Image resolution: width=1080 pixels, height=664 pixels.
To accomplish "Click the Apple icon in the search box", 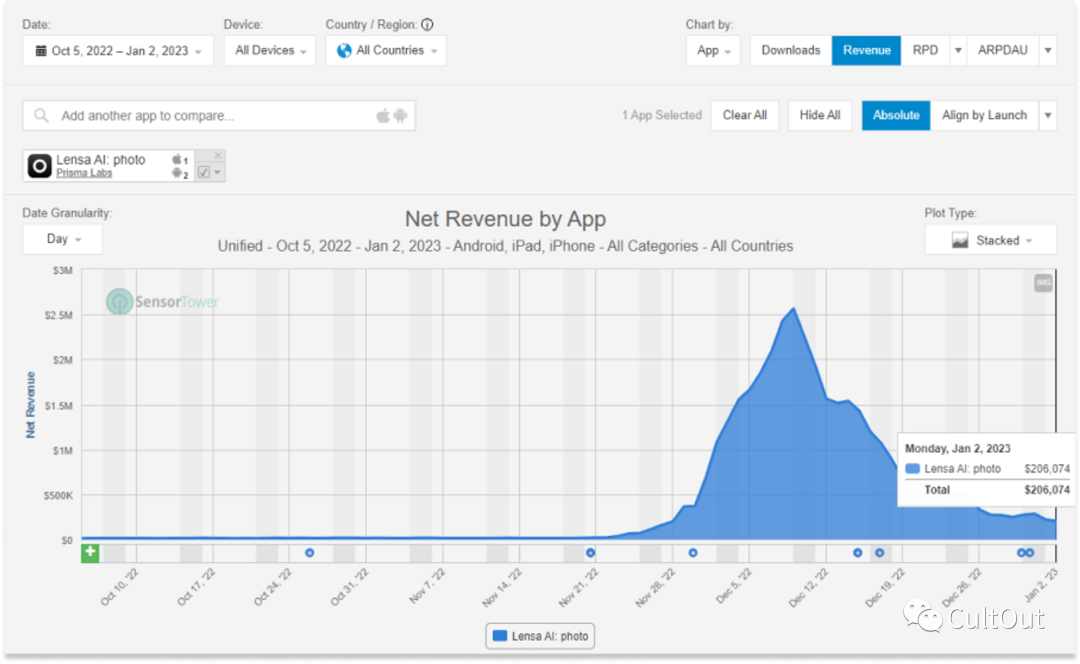I will coord(382,116).
